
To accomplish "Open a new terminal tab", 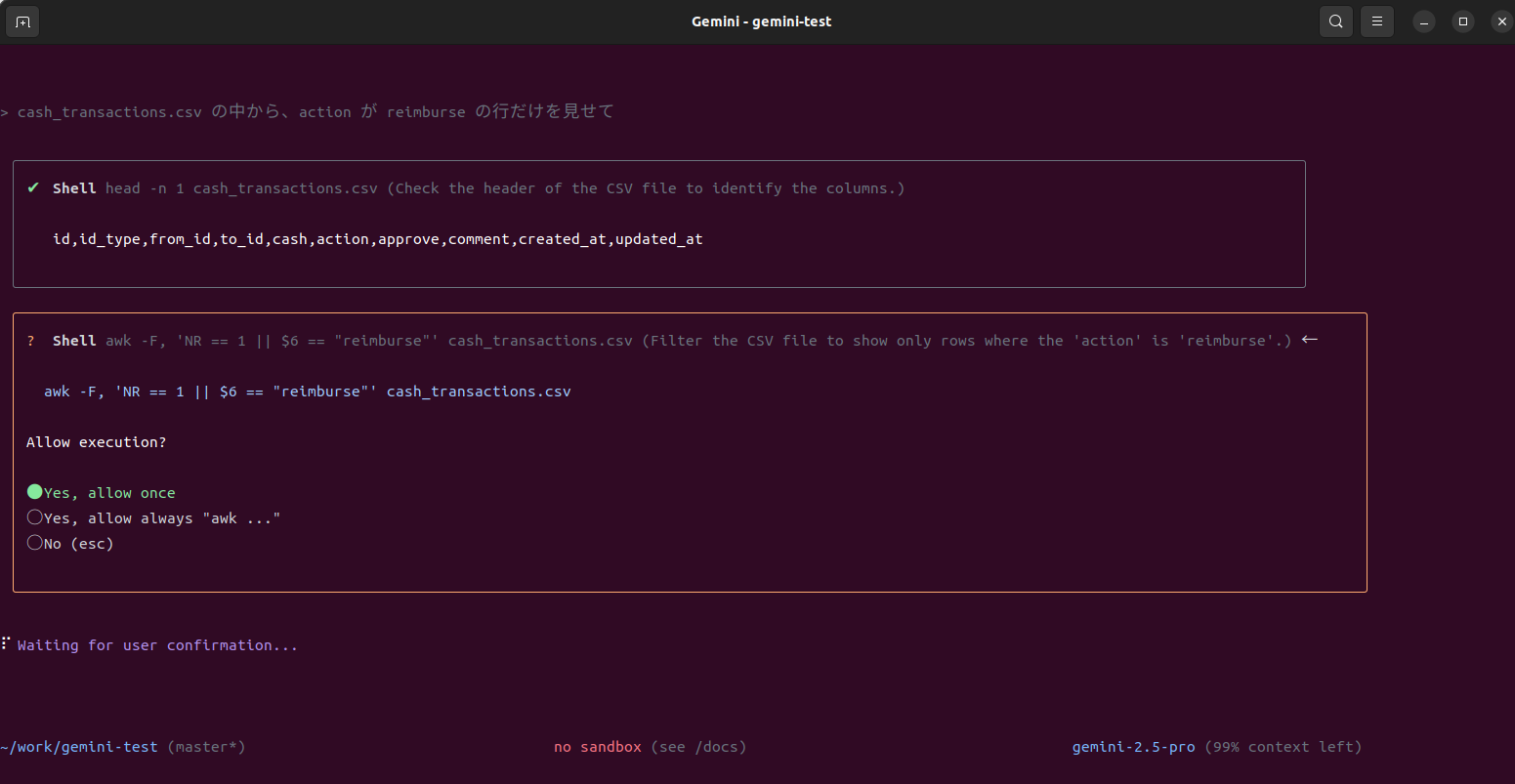I will [x=21, y=21].
